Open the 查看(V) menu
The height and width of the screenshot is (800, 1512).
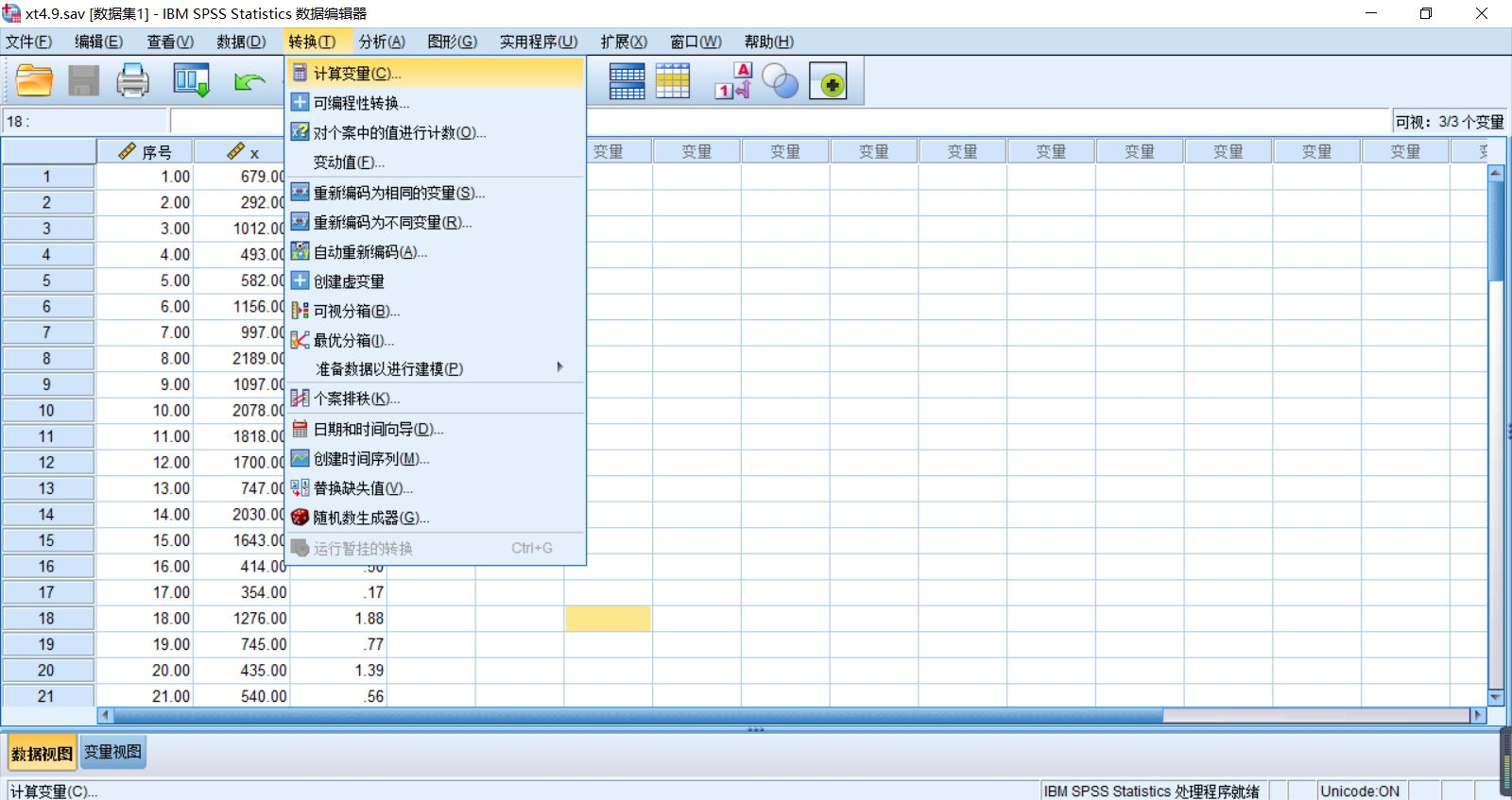pyautogui.click(x=170, y=42)
